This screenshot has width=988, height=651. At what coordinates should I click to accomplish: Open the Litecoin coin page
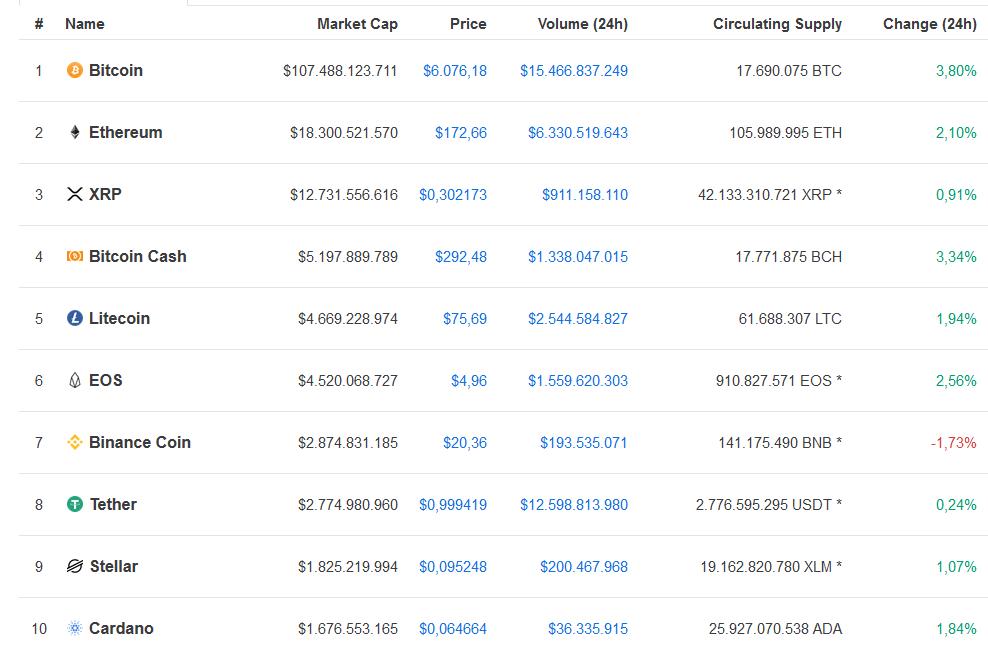tap(119, 318)
